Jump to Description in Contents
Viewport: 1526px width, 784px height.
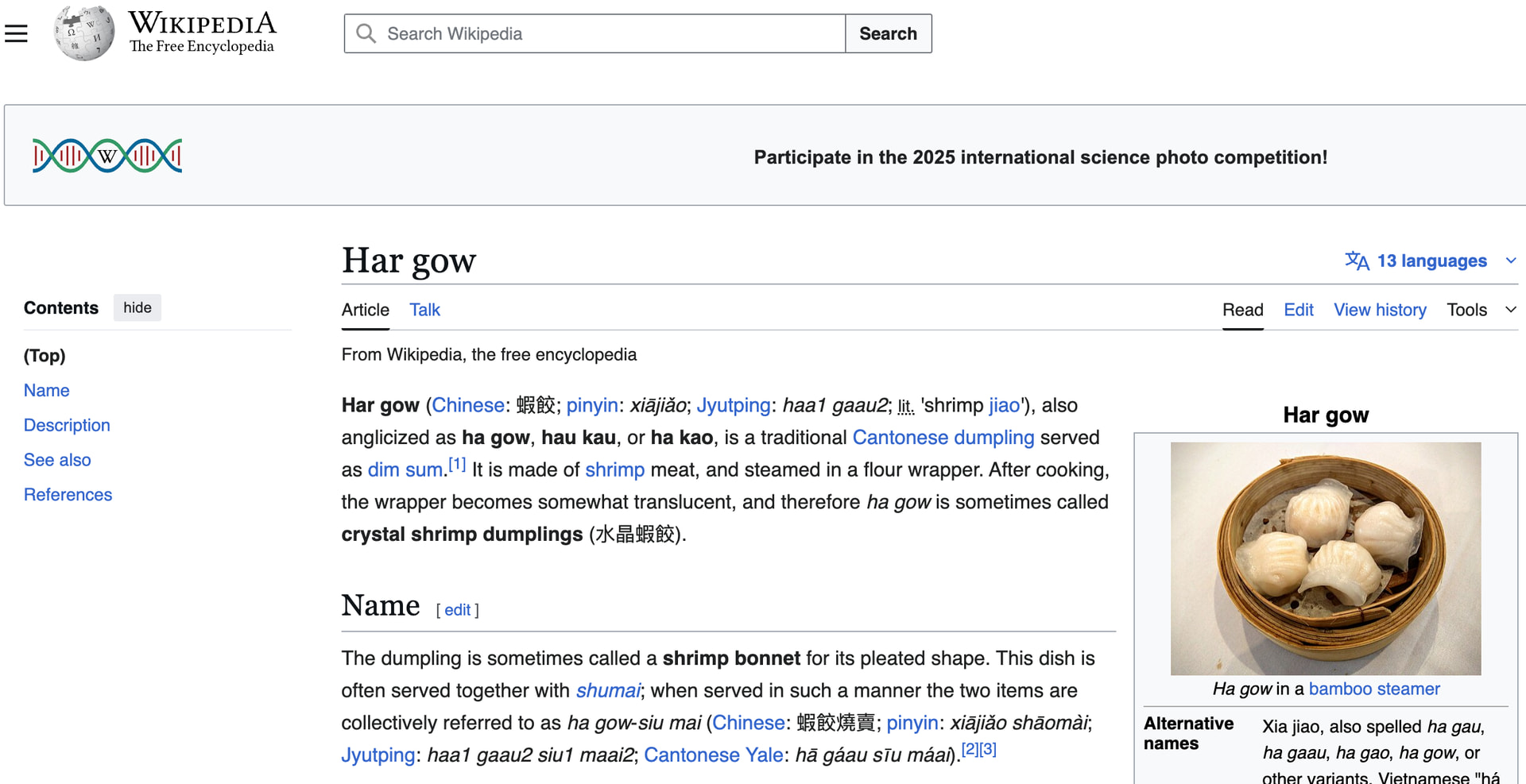coord(67,425)
